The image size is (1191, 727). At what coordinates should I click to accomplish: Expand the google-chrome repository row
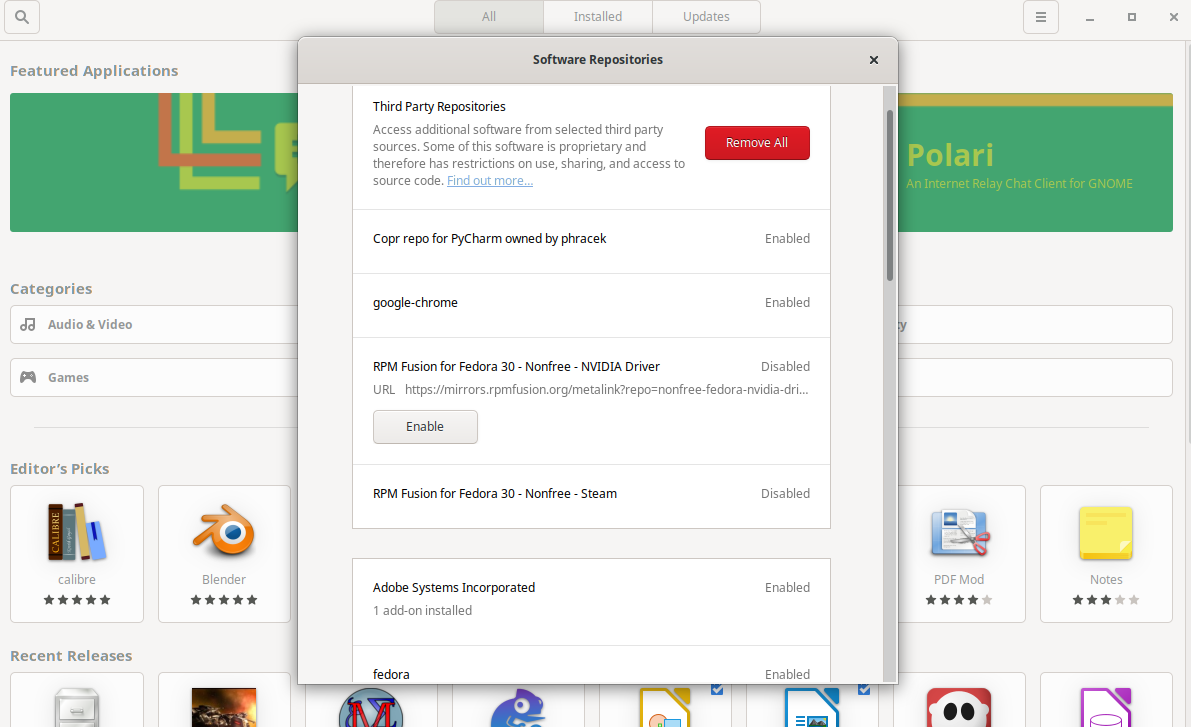pyautogui.click(x=591, y=305)
